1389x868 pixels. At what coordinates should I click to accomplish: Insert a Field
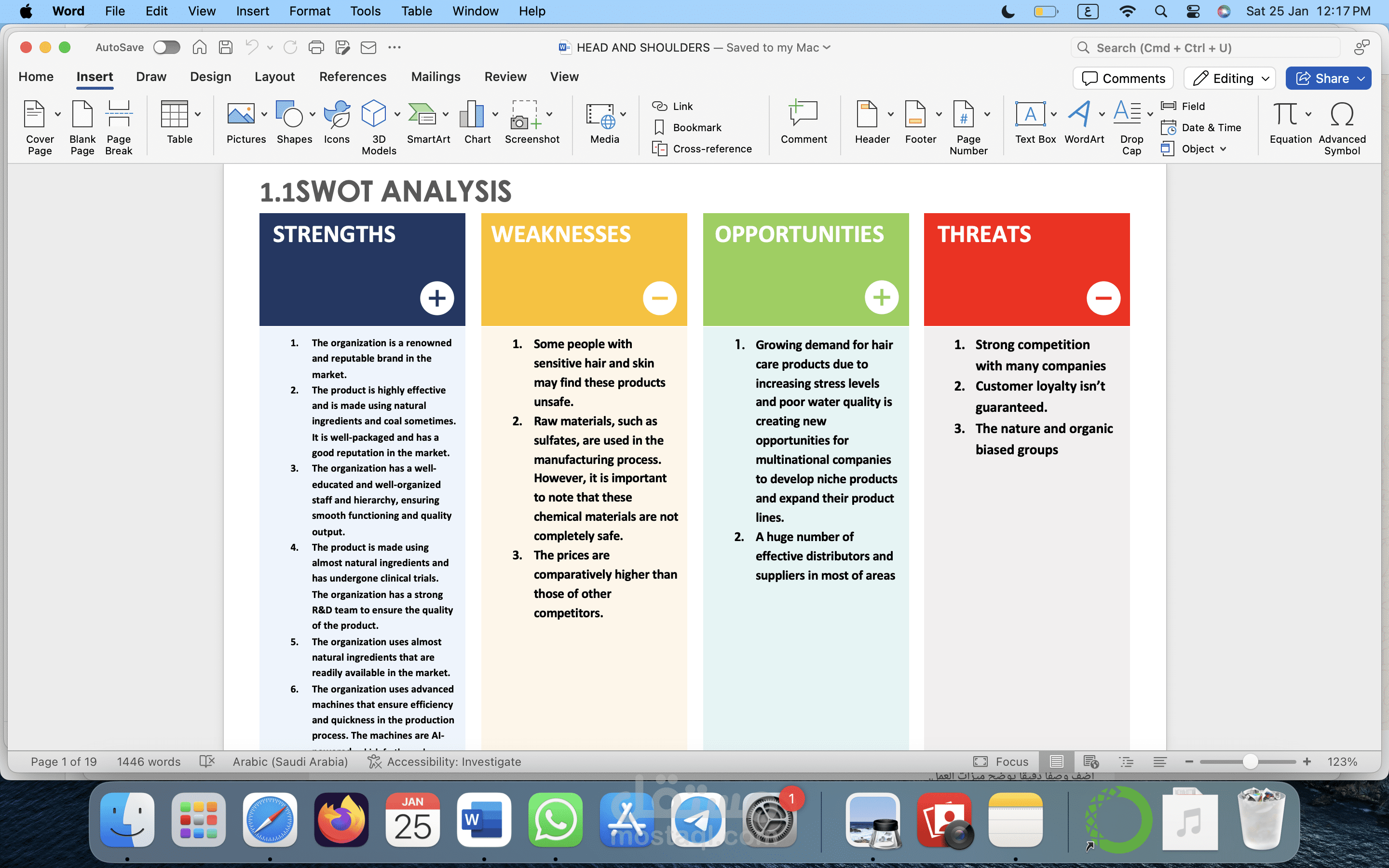pos(1183,106)
